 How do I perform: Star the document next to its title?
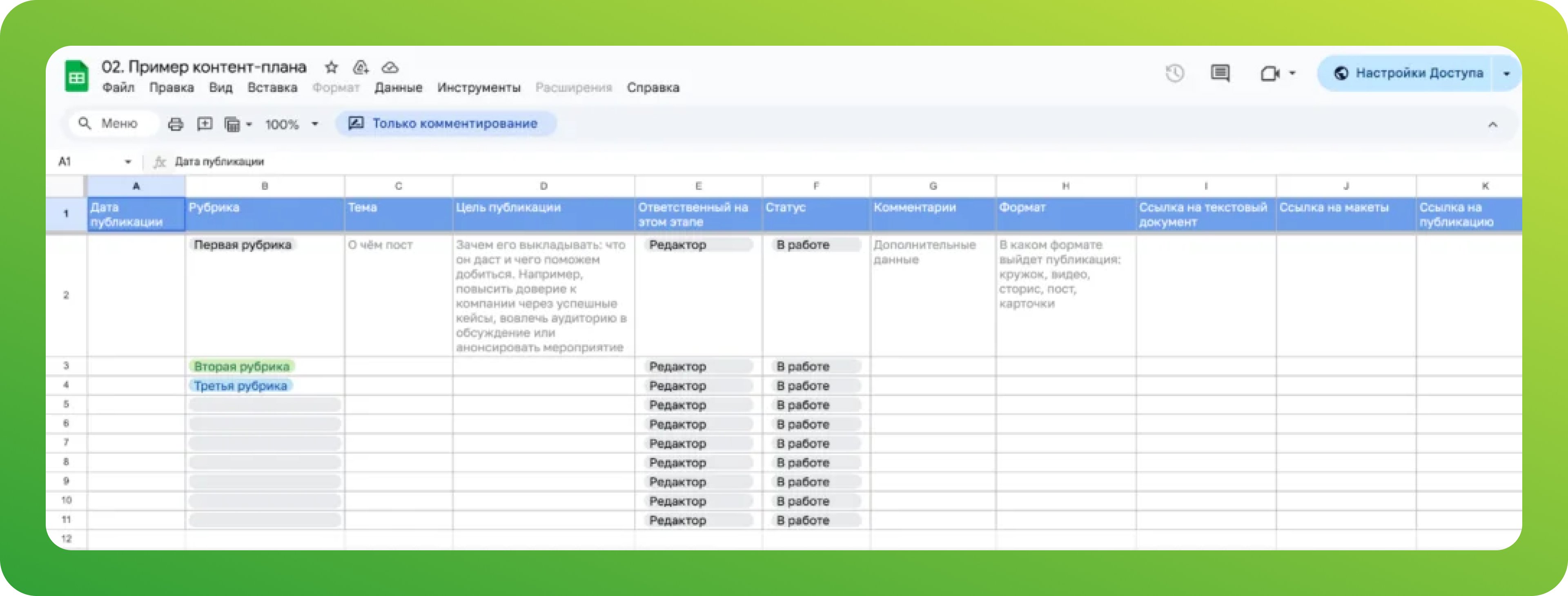coord(331,67)
